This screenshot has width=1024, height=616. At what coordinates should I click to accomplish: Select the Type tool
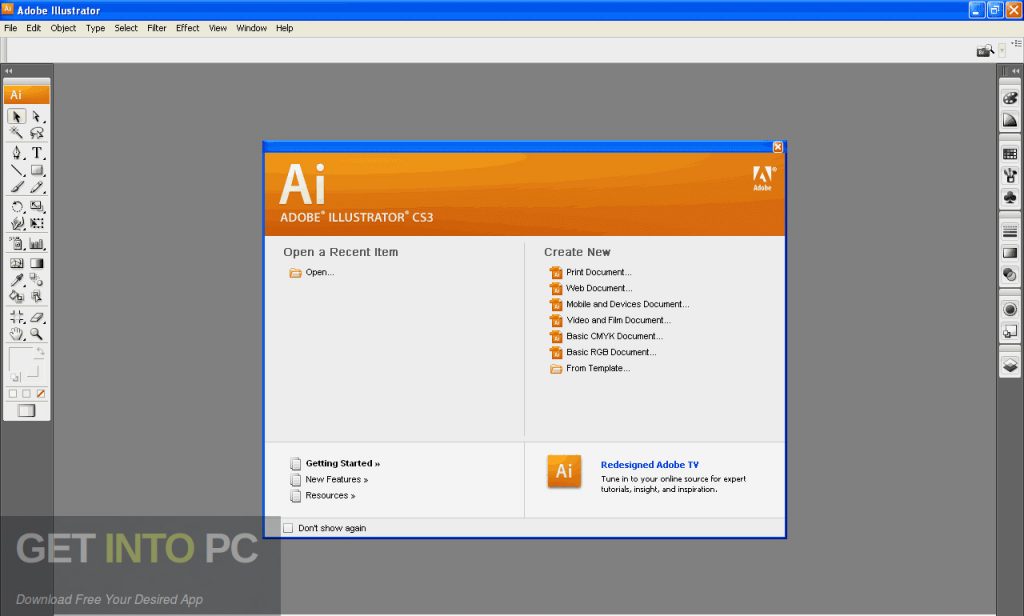(x=37, y=153)
